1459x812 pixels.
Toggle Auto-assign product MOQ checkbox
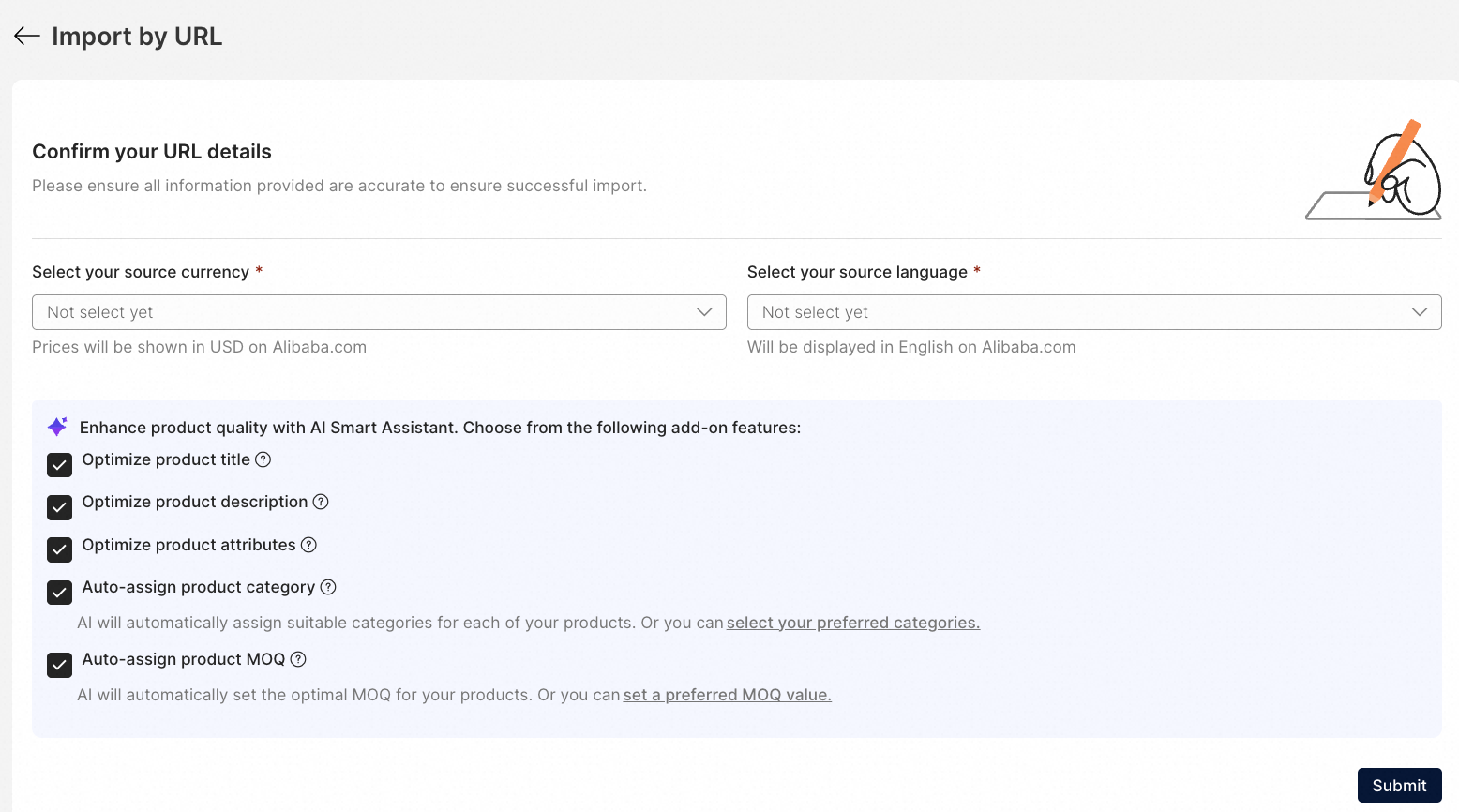click(x=60, y=665)
